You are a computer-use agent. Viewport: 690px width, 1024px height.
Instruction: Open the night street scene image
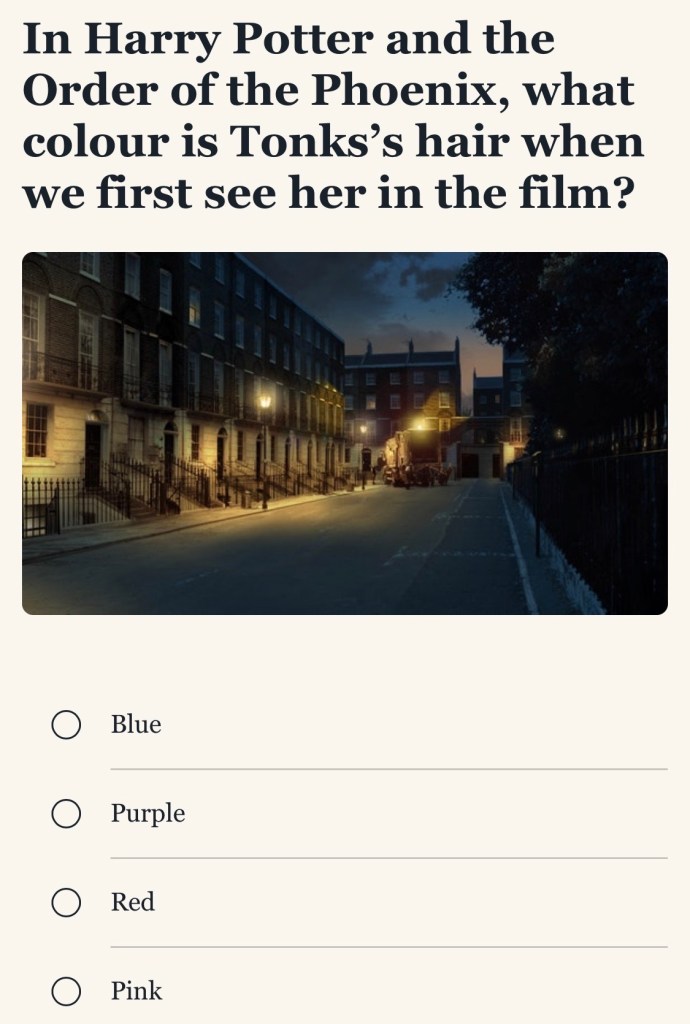click(344, 433)
